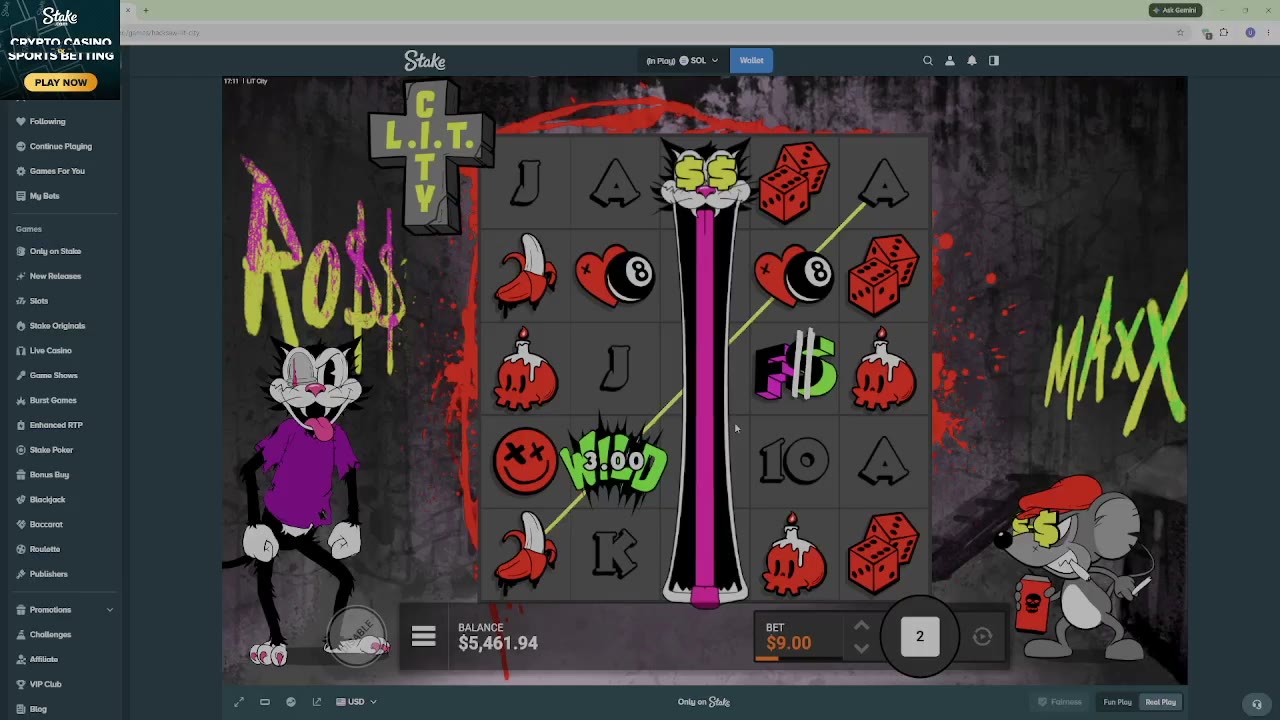Open the user profile icon
The image size is (1280, 720).
click(x=950, y=61)
